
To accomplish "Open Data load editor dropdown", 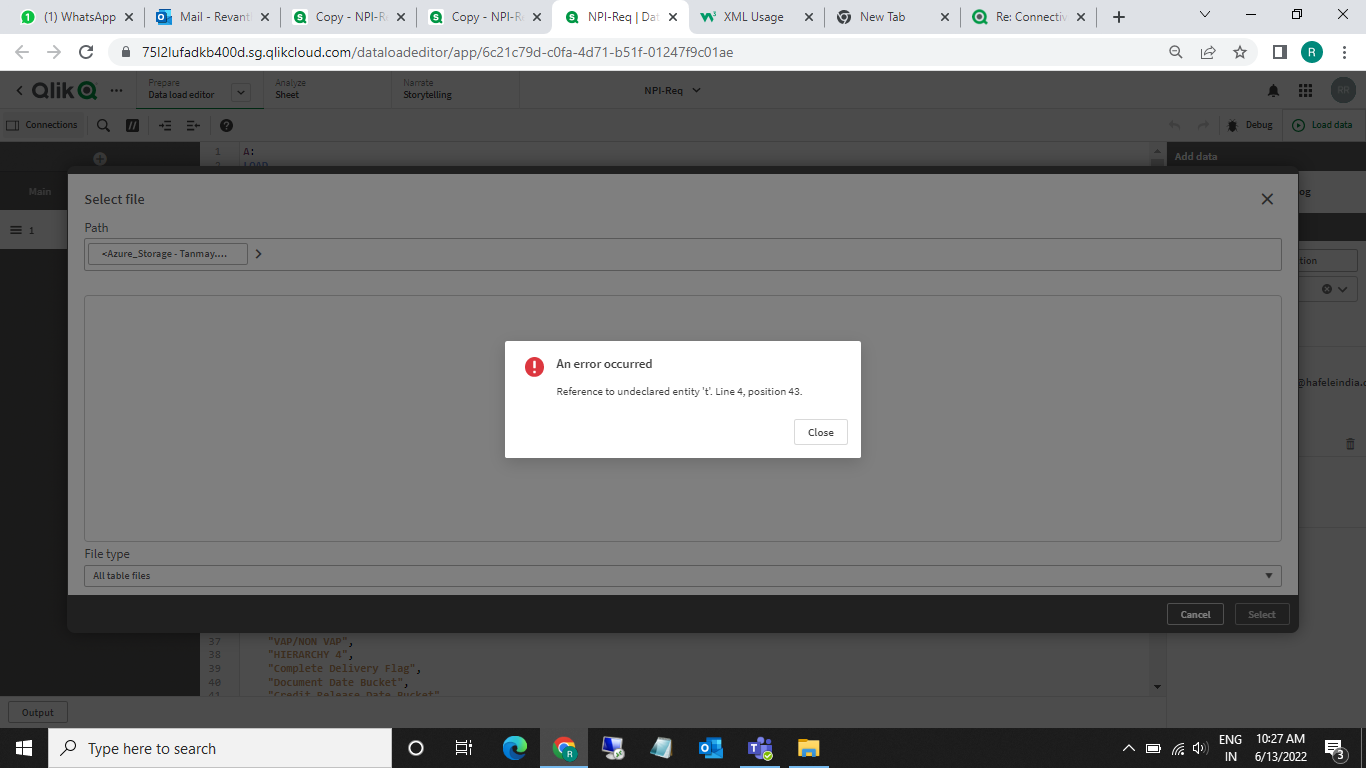I will coord(240,92).
